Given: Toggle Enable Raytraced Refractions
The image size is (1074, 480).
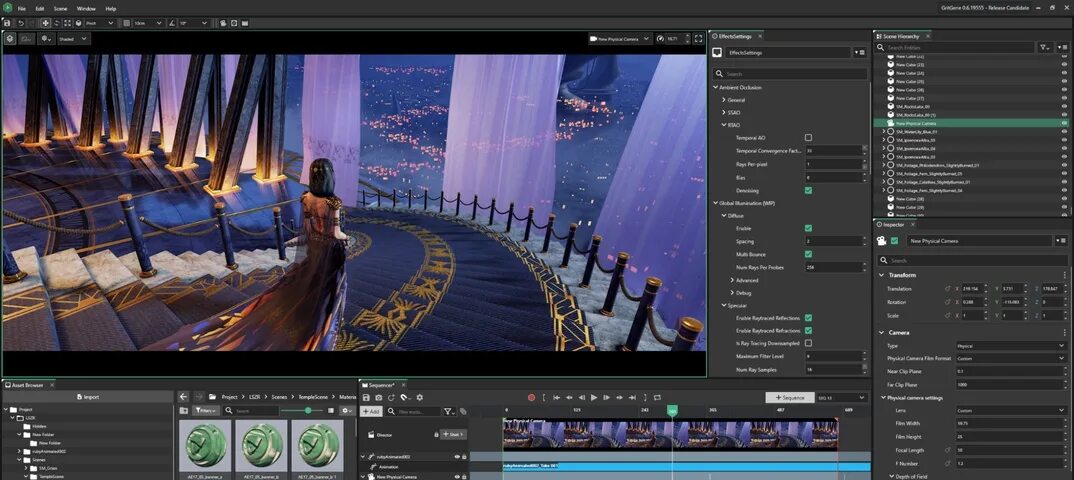Looking at the screenshot, I should tap(808, 331).
